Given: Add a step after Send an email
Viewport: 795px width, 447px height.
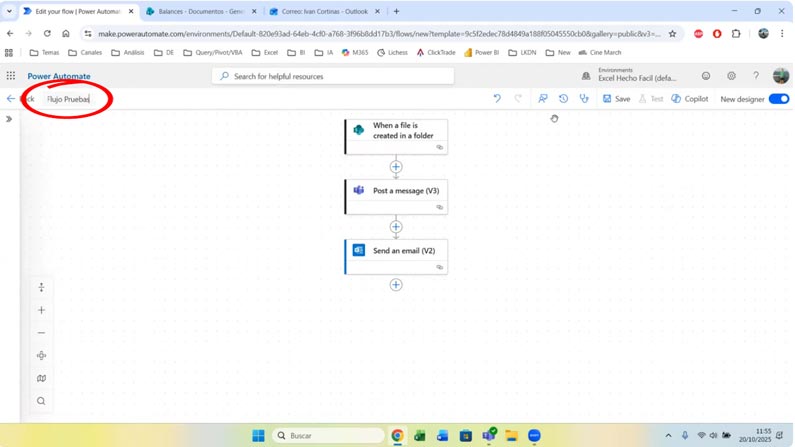Looking at the screenshot, I should tap(396, 285).
